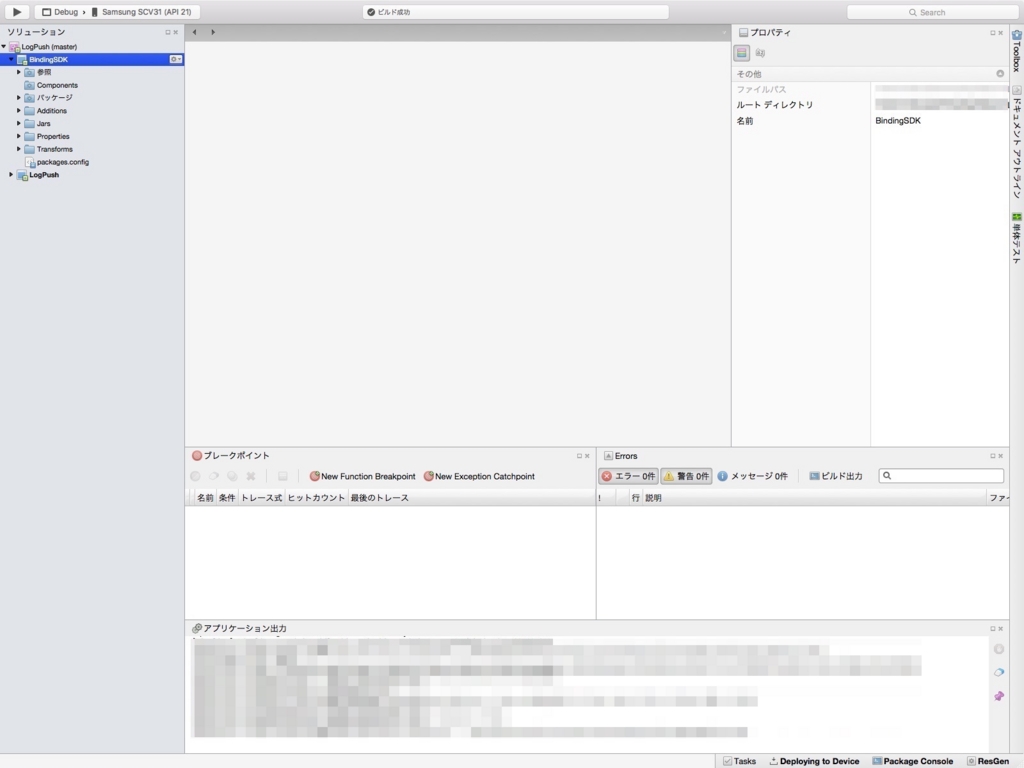Image resolution: width=1024 pixels, height=768 pixels.
Task: Toggle the 警告 0件 filter
Action: 686,476
